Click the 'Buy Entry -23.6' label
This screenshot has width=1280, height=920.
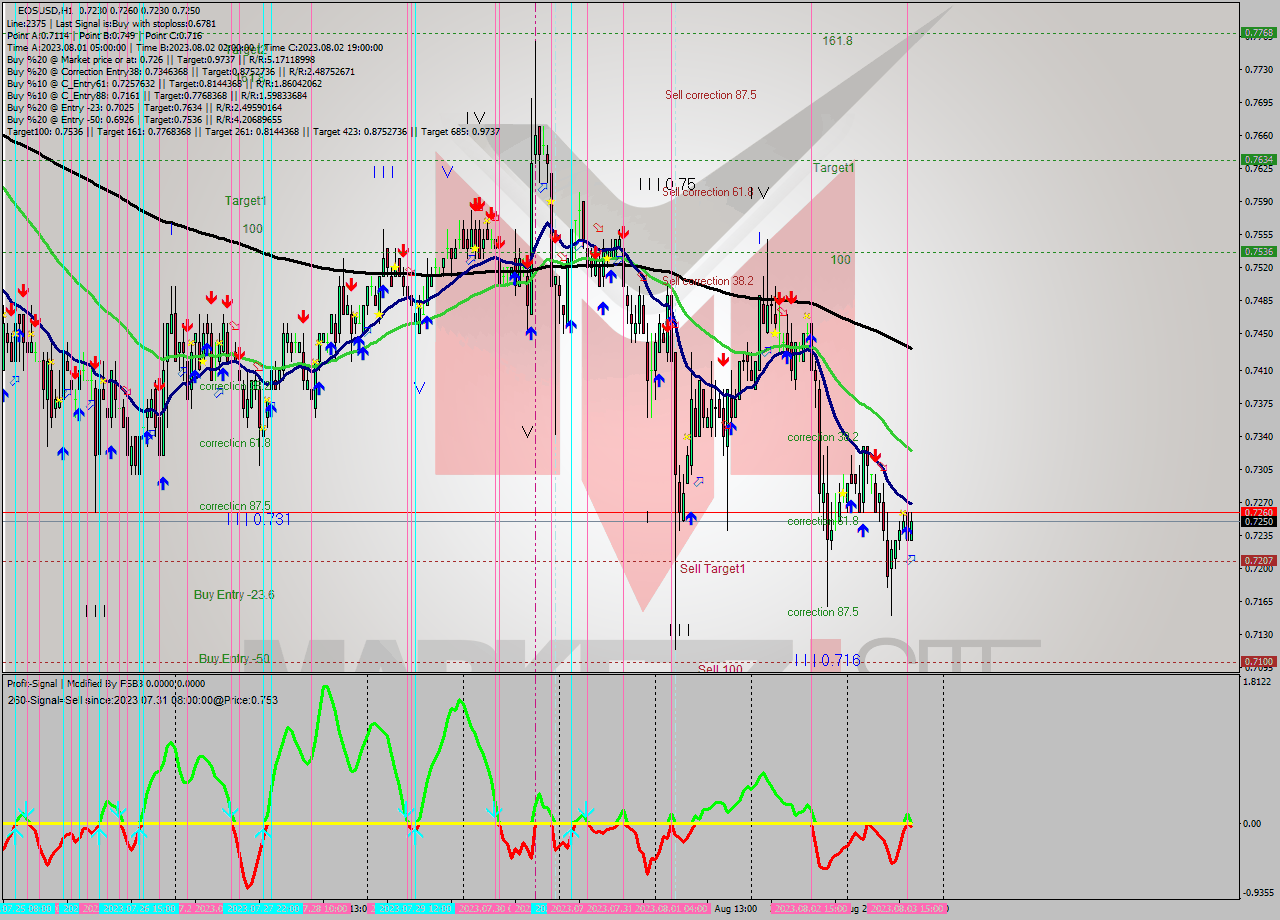[x=234, y=595]
